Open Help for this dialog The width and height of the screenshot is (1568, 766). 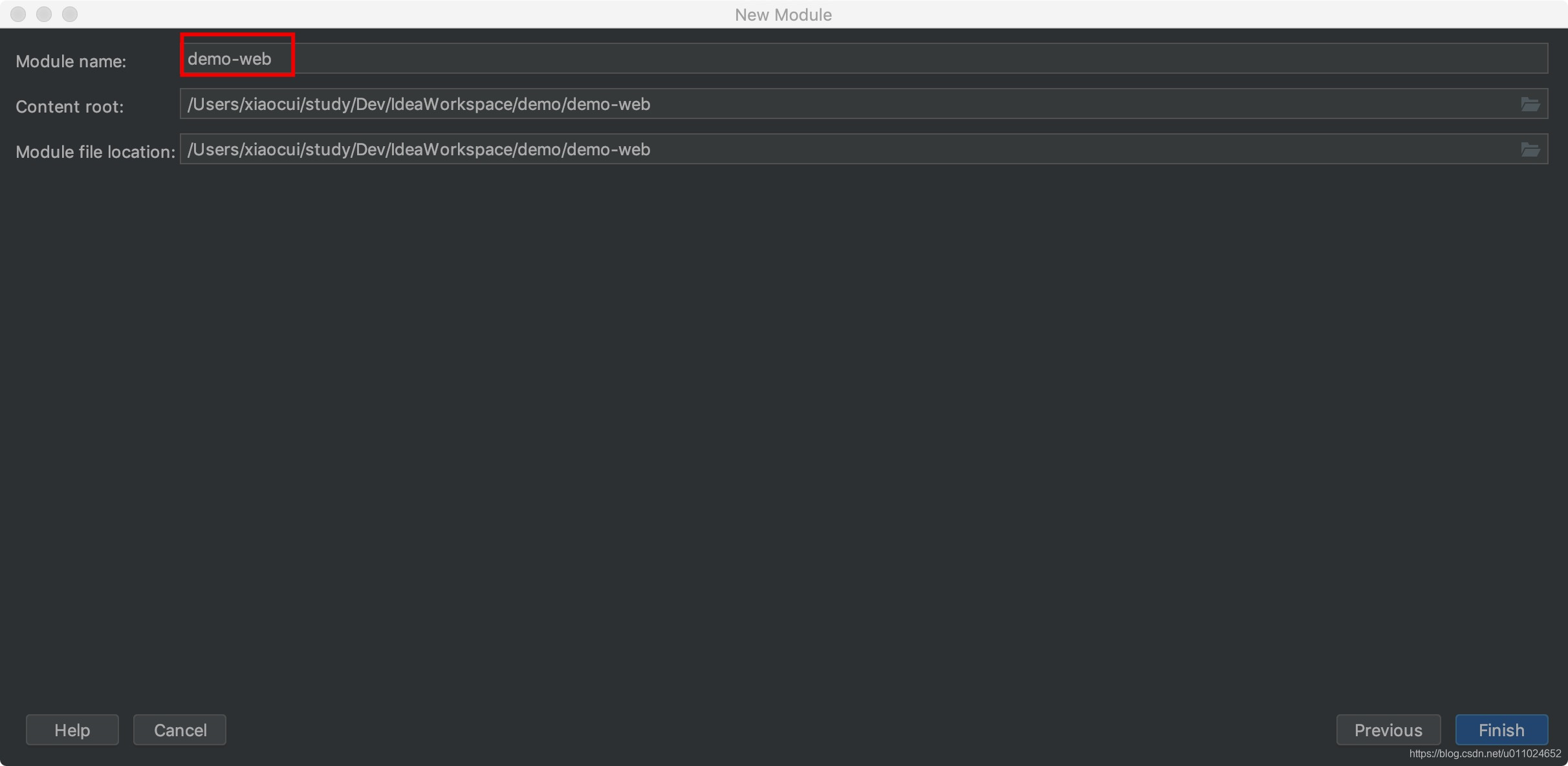(x=72, y=730)
